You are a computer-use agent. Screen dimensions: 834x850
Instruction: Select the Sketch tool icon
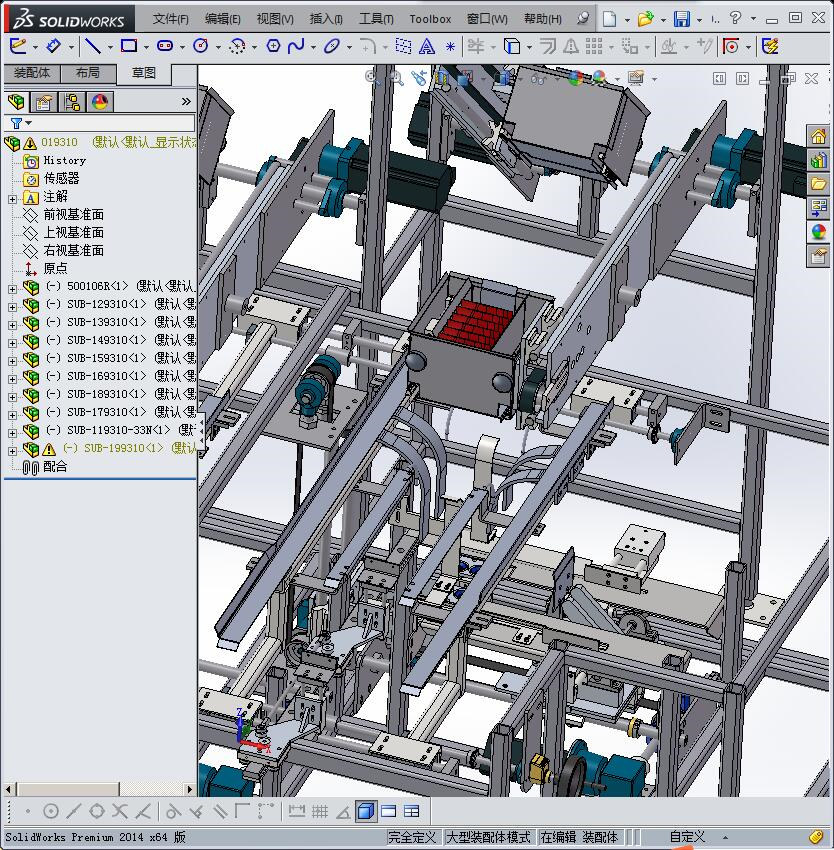coord(18,47)
